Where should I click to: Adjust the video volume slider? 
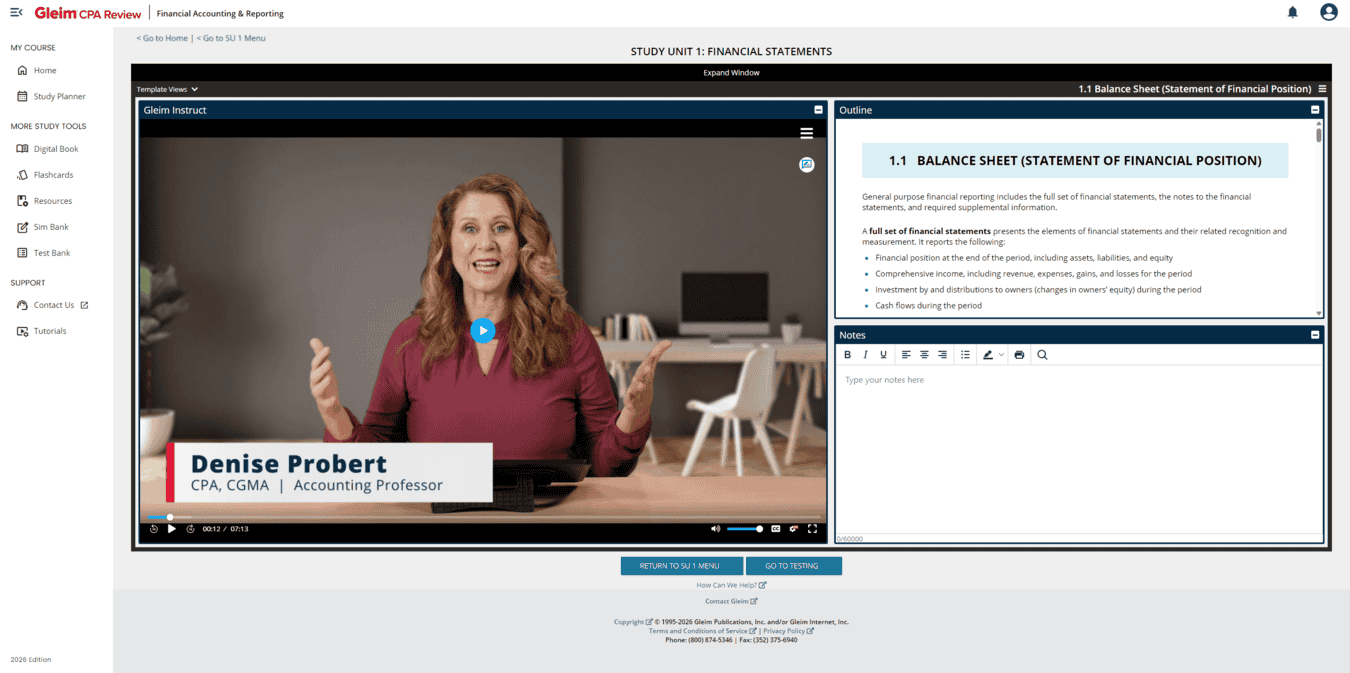click(742, 528)
